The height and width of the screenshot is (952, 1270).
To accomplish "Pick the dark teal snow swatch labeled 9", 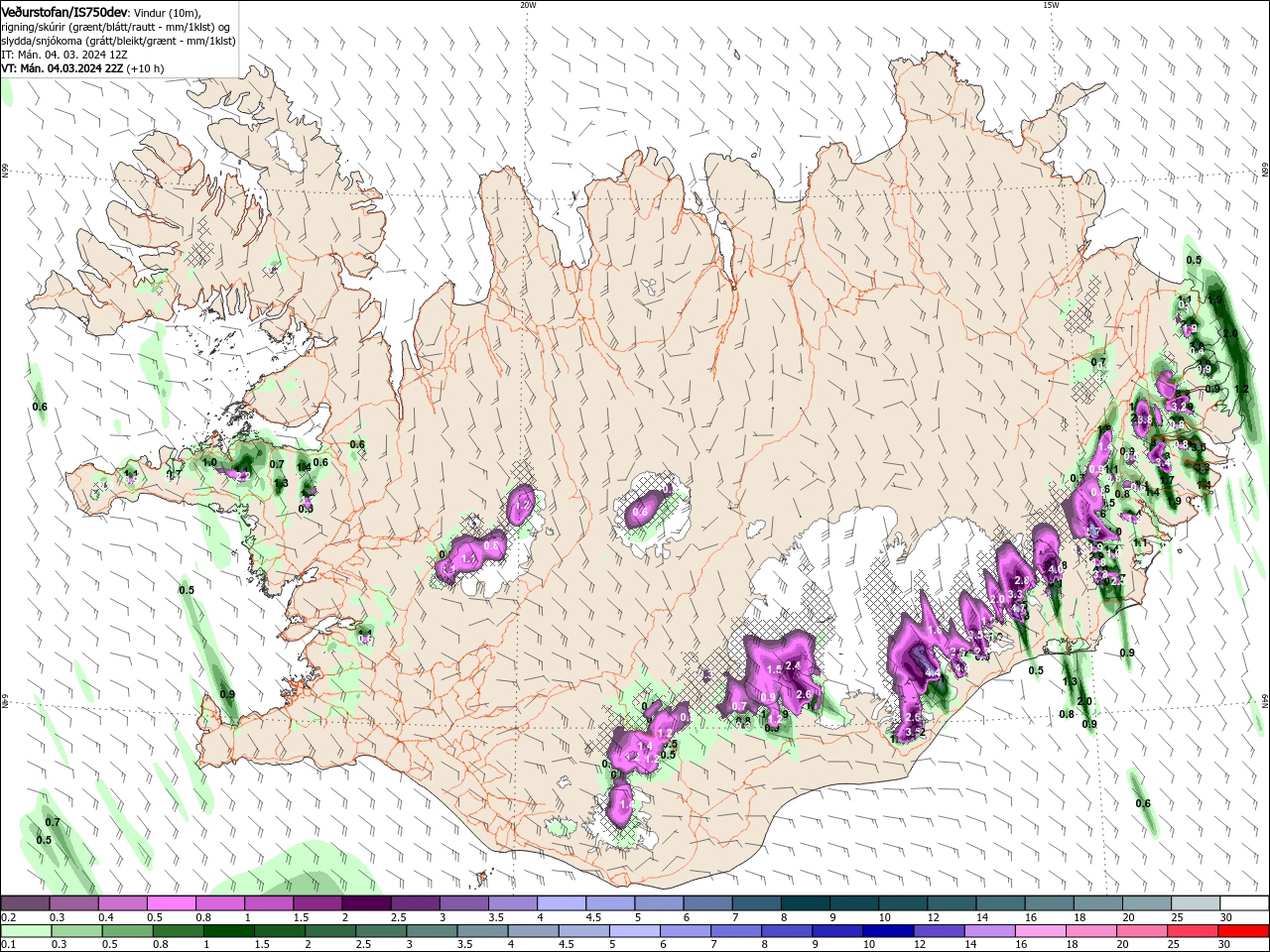I will (852, 903).
